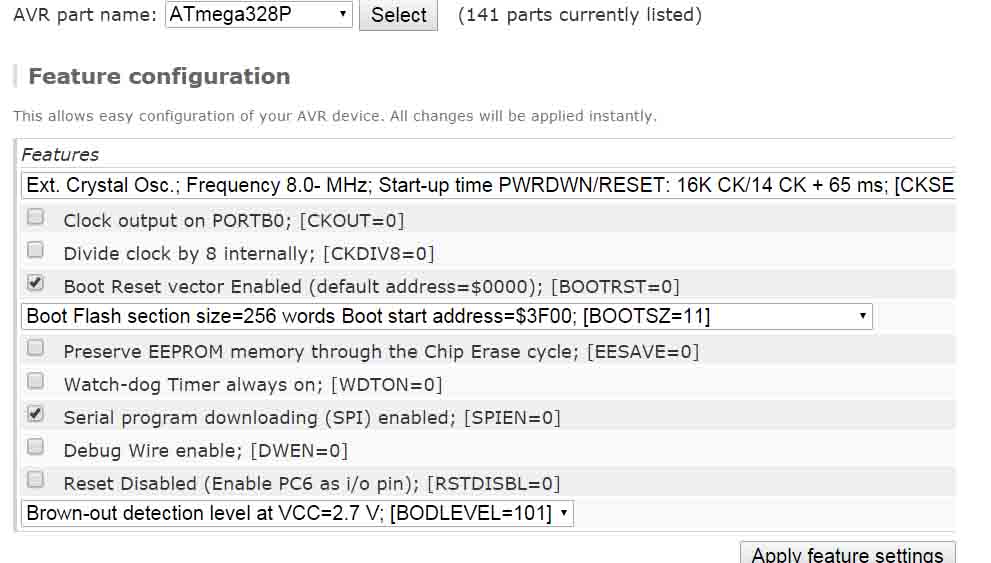Viewport: 991px width, 563px height.
Task: Open the AVR part name dropdown
Action: 258,15
